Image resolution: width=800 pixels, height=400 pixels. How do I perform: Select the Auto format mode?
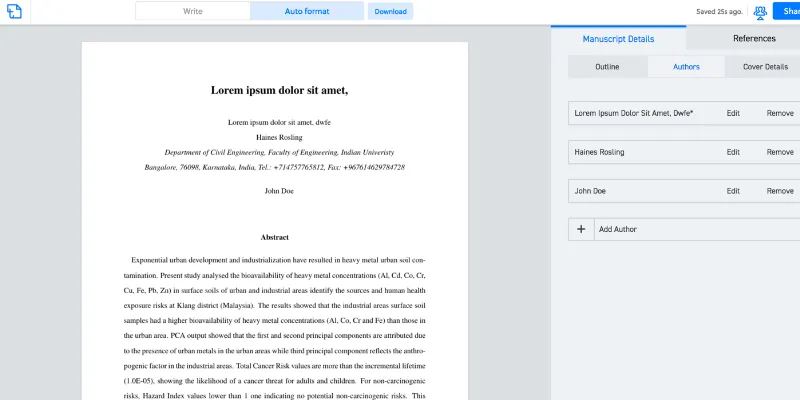(307, 12)
